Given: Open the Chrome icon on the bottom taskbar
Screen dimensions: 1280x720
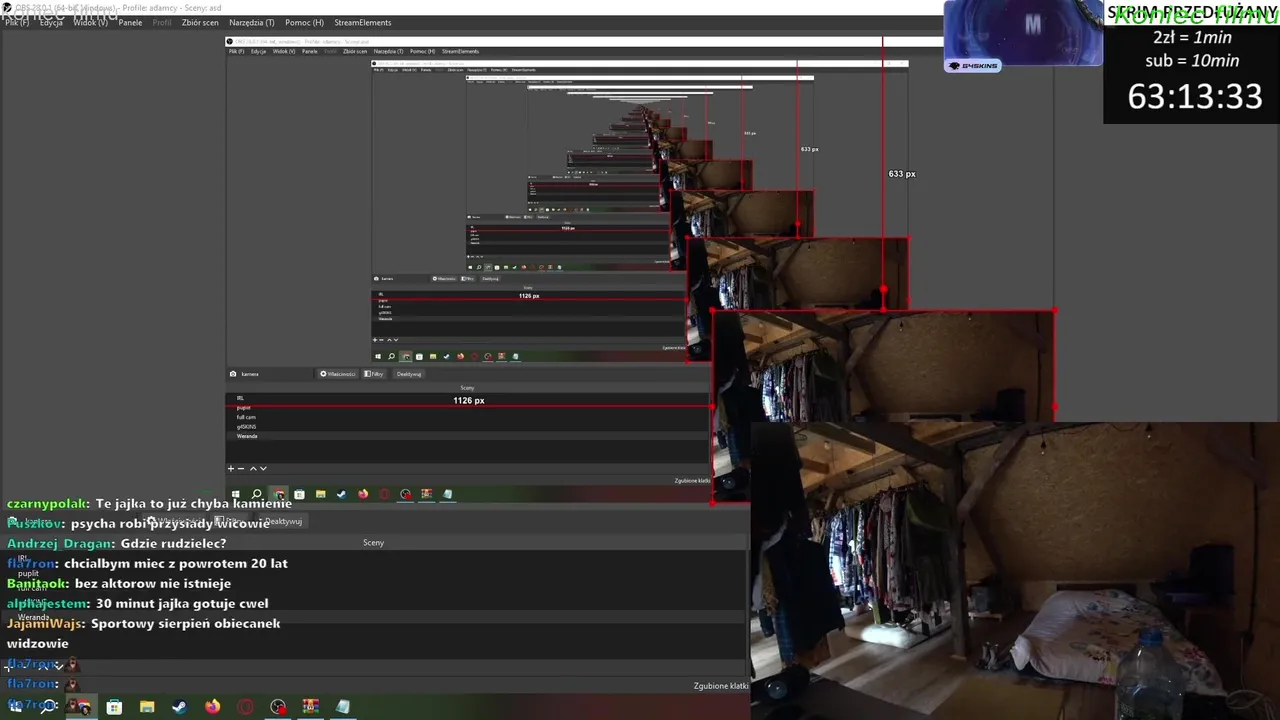Looking at the screenshot, I should point(82,707).
